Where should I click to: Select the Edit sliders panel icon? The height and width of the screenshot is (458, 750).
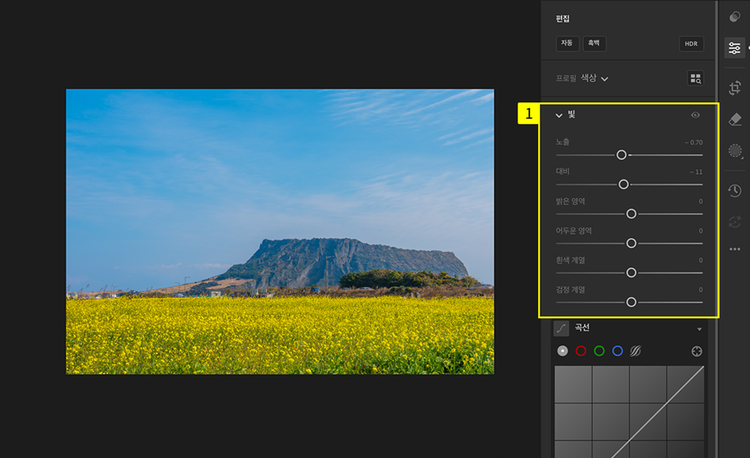tap(735, 48)
